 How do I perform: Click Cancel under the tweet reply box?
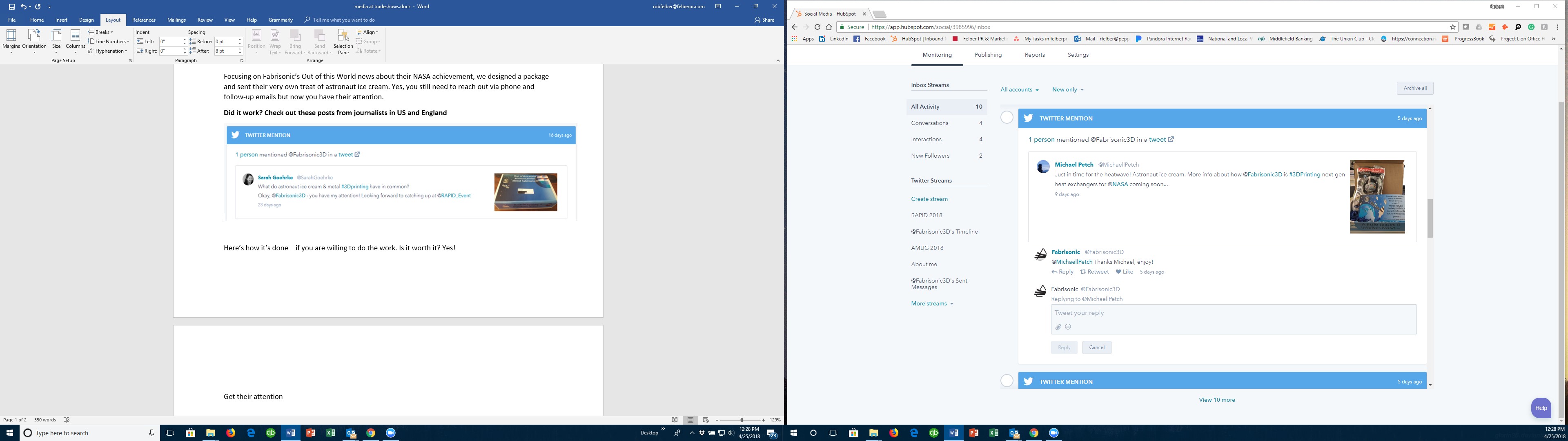tap(1096, 347)
